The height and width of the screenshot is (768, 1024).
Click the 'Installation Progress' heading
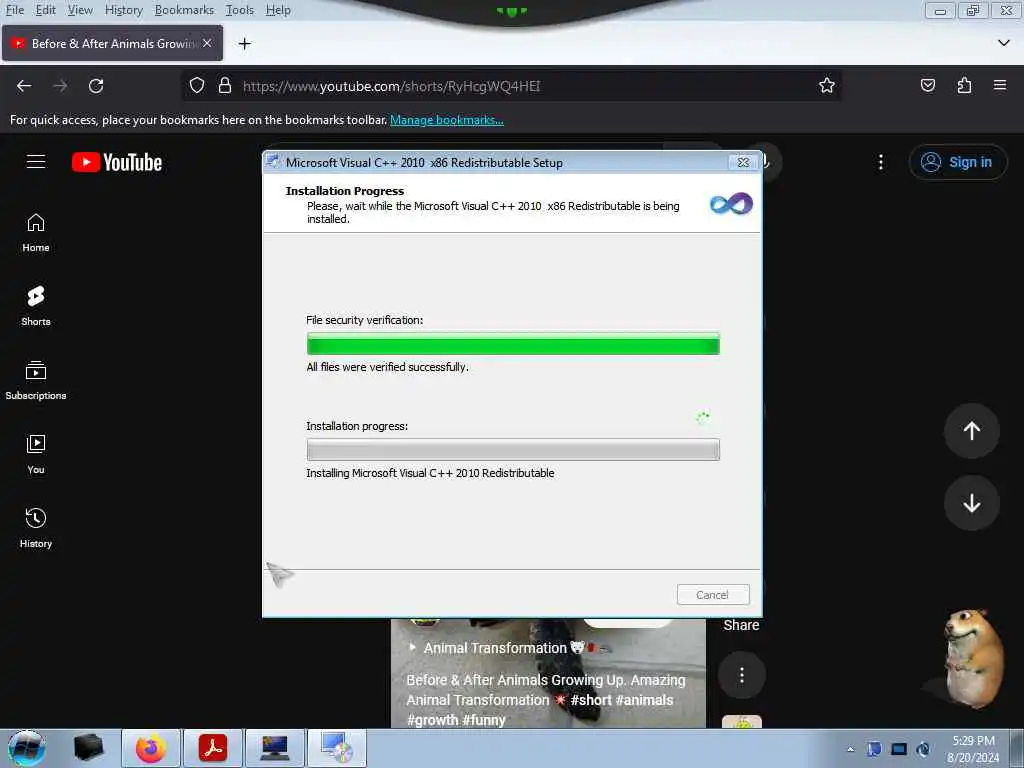click(x=345, y=191)
